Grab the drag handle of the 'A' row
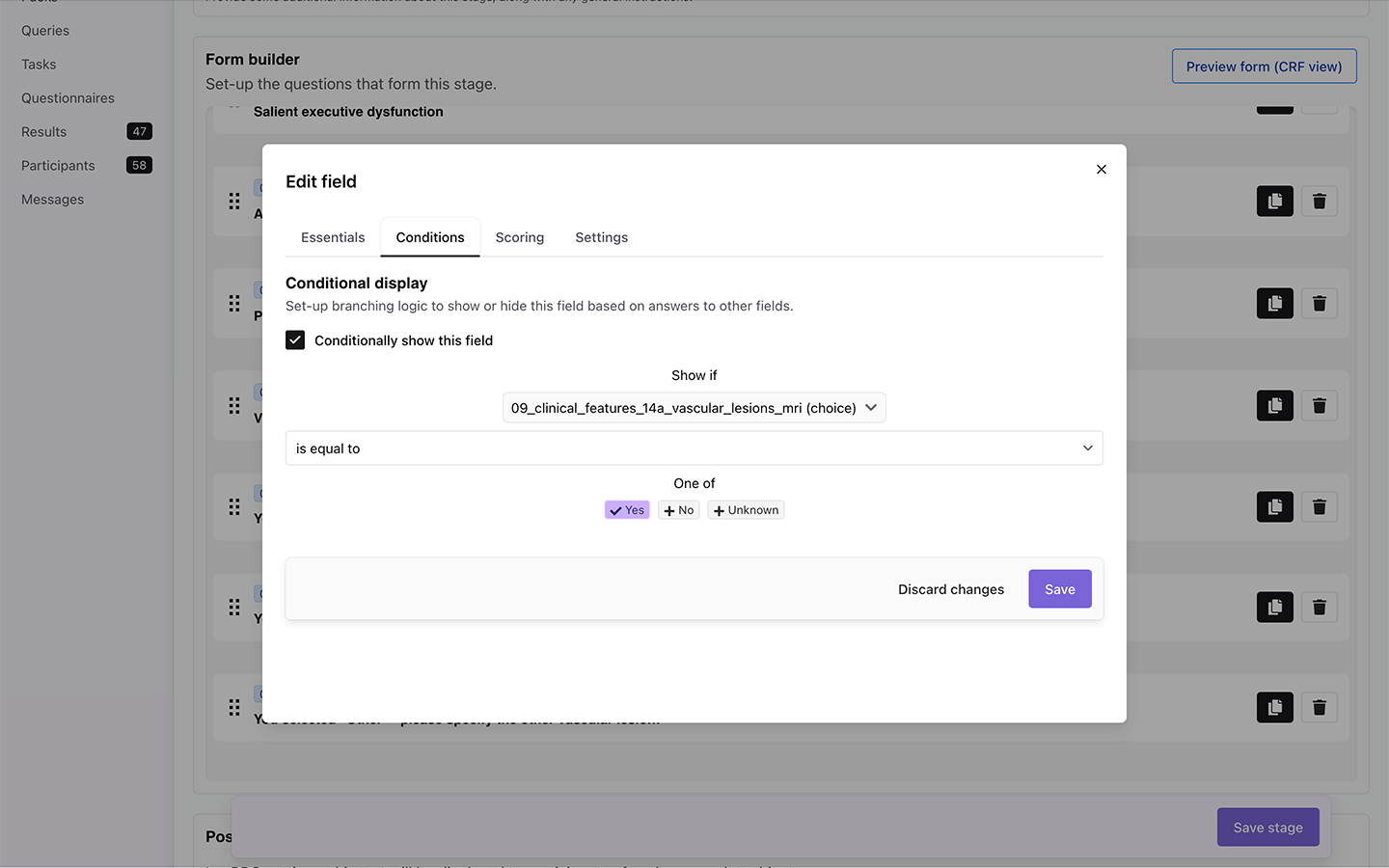1389x868 pixels. point(234,202)
